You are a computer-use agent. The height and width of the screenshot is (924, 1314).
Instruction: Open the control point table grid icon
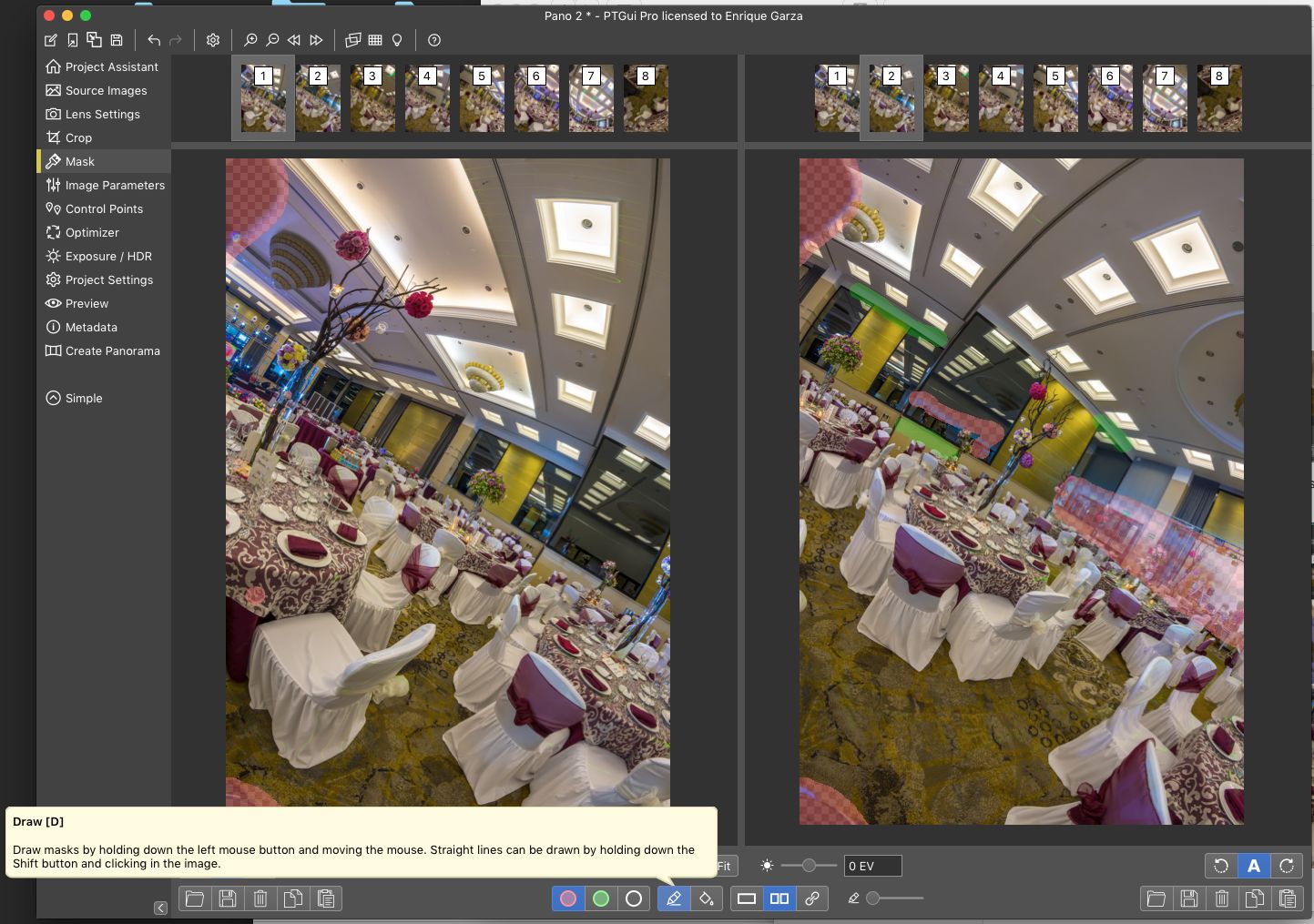375,40
